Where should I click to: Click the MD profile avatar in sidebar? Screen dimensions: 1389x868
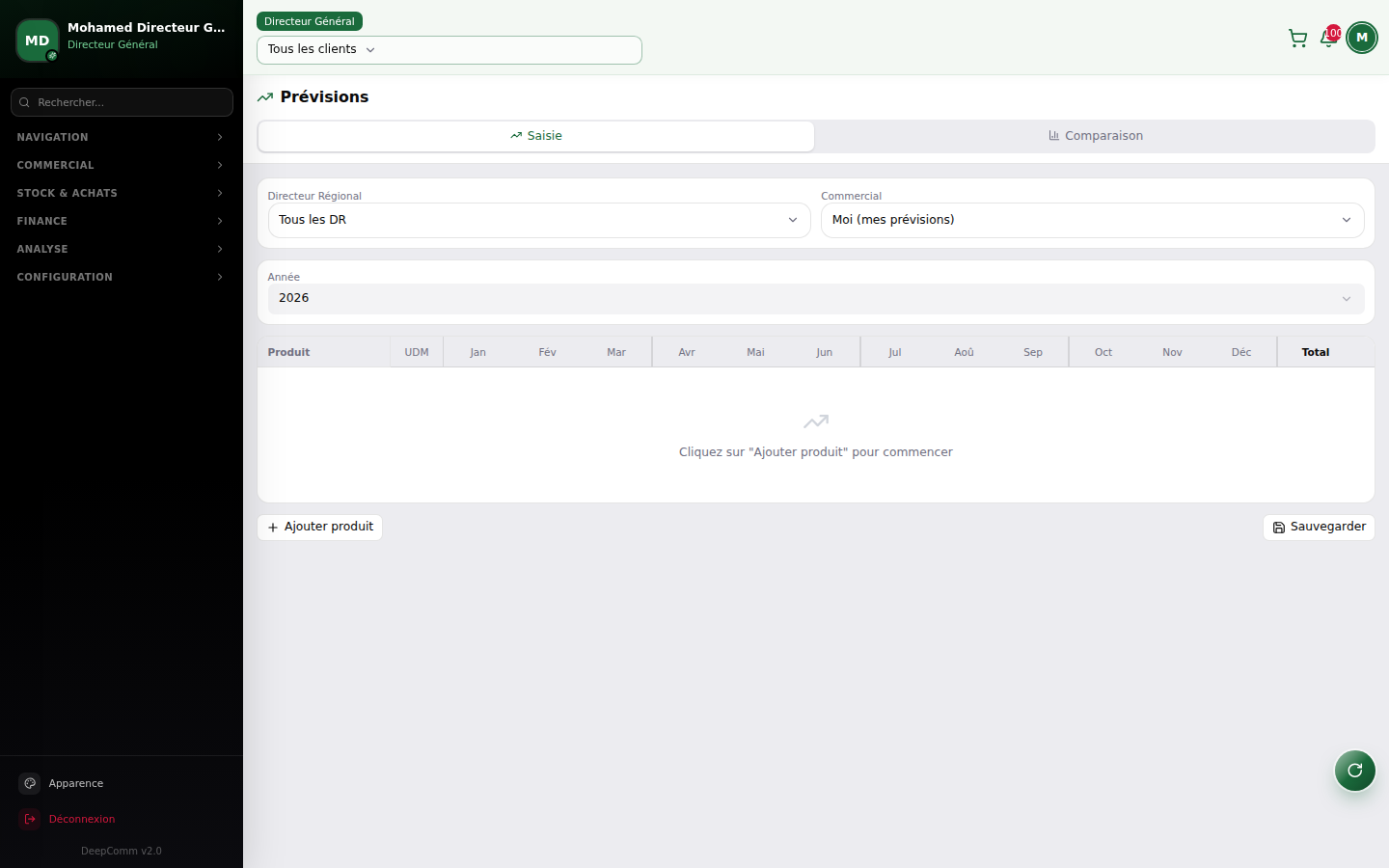point(38,41)
